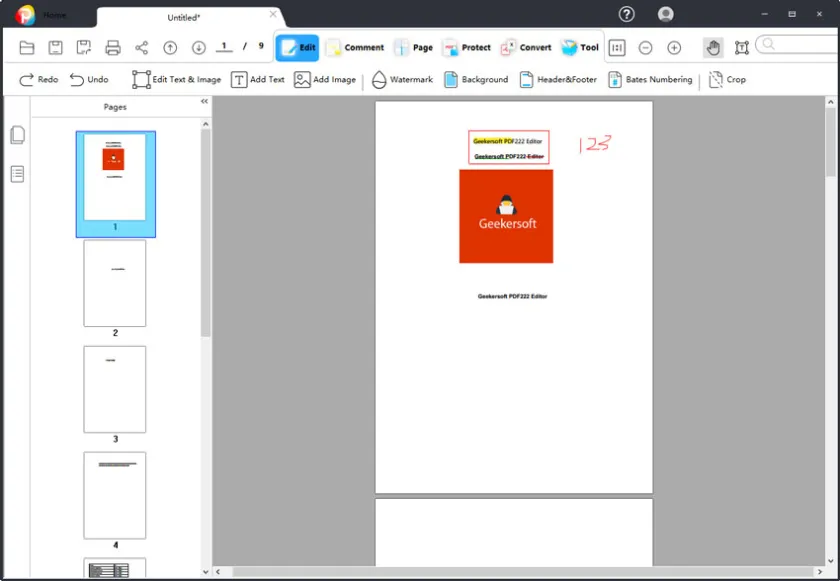
Task: Switch to the Comment tab
Action: (x=355, y=48)
